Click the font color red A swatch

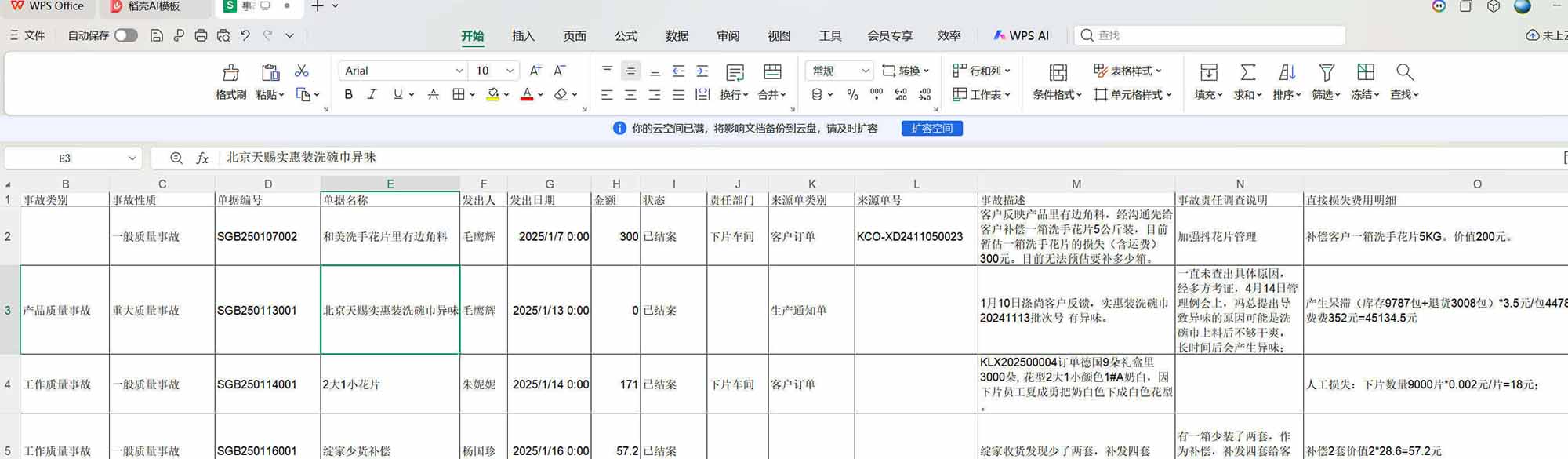click(x=527, y=94)
